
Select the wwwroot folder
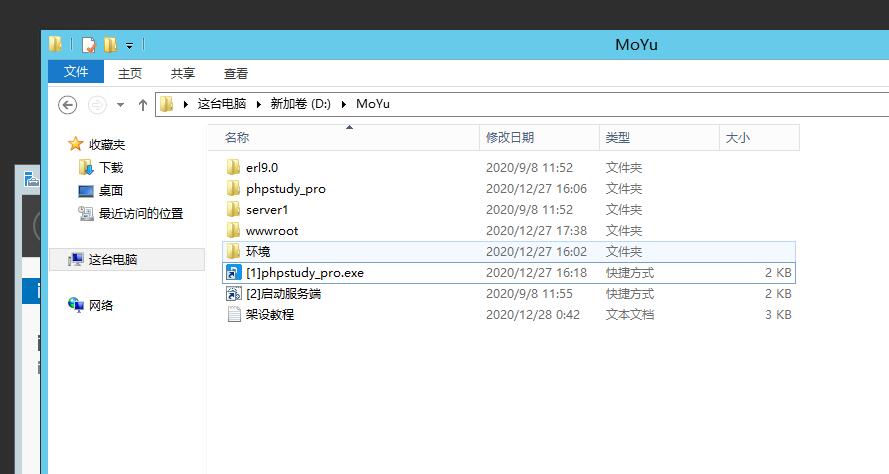pos(271,231)
